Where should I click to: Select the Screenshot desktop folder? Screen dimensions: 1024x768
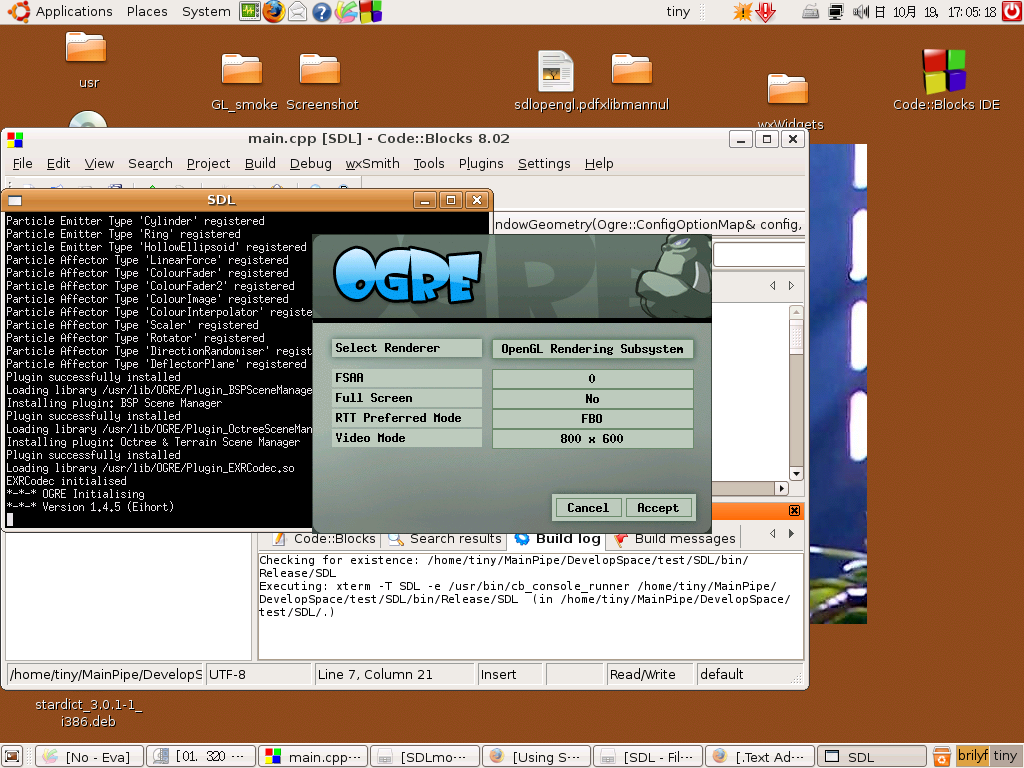click(321, 81)
